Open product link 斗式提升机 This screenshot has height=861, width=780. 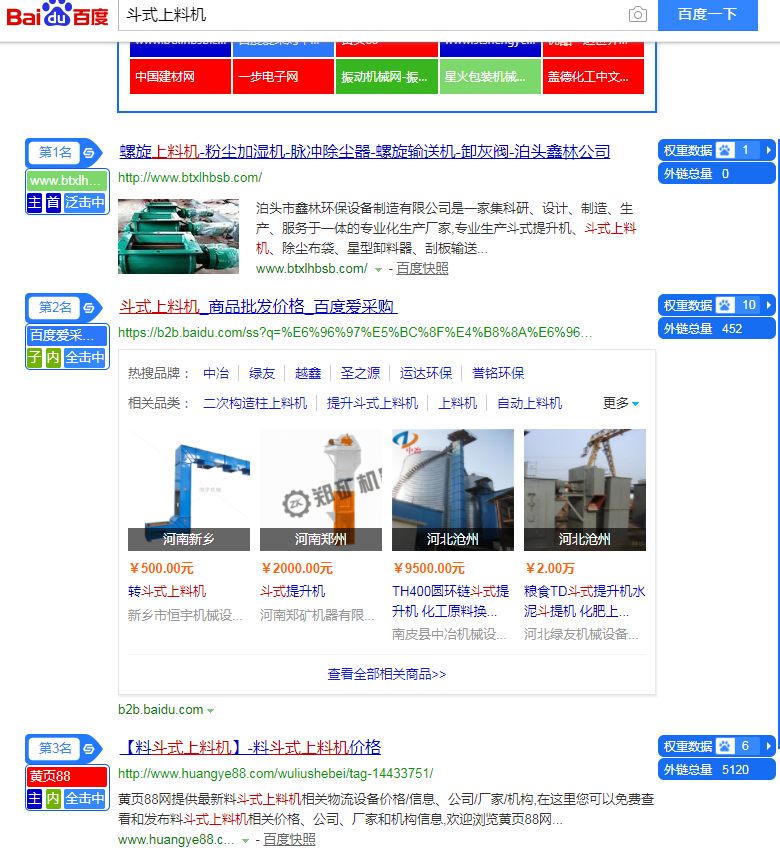pos(292,591)
